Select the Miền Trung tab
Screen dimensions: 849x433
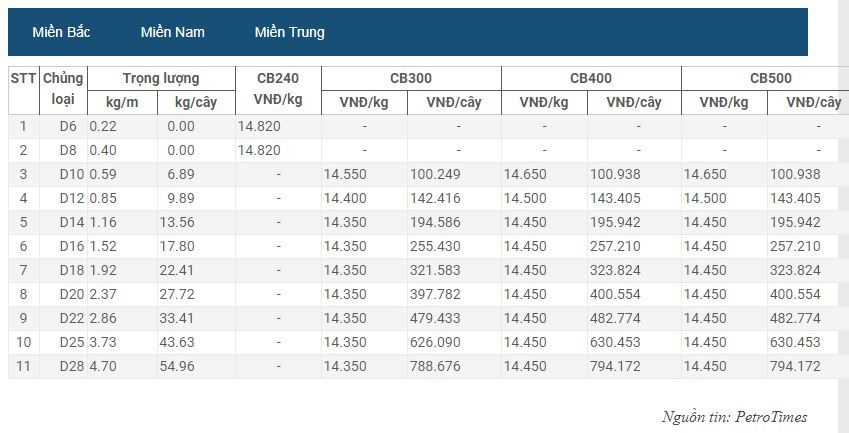290,32
